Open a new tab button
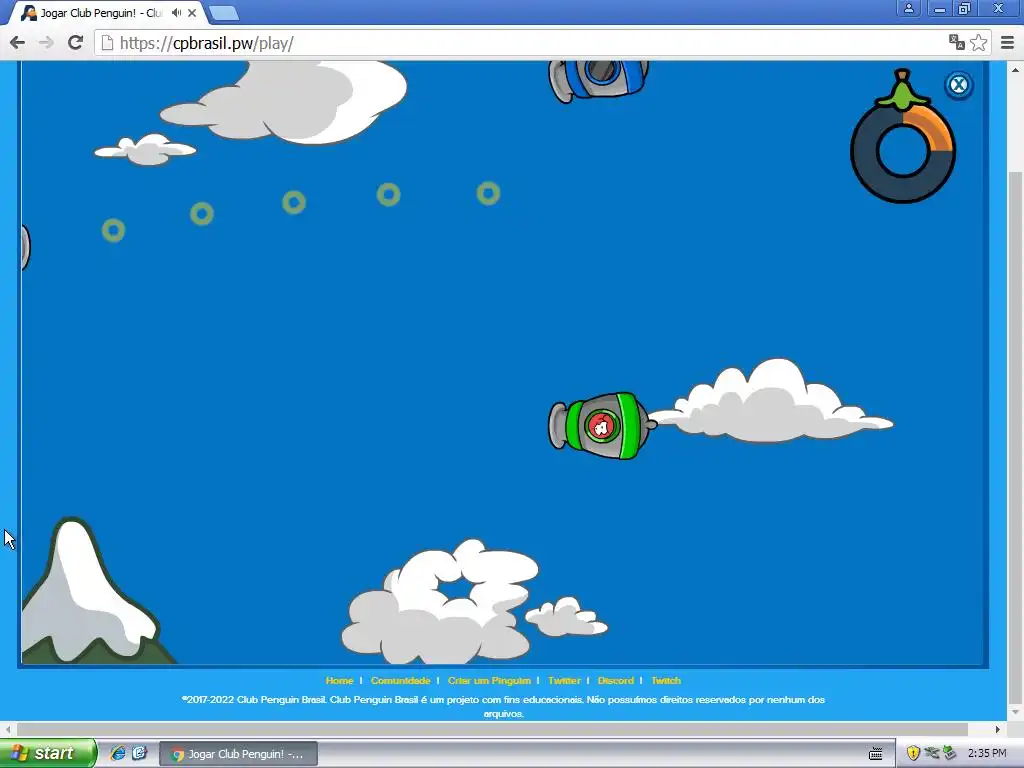The image size is (1024, 768). [224, 13]
